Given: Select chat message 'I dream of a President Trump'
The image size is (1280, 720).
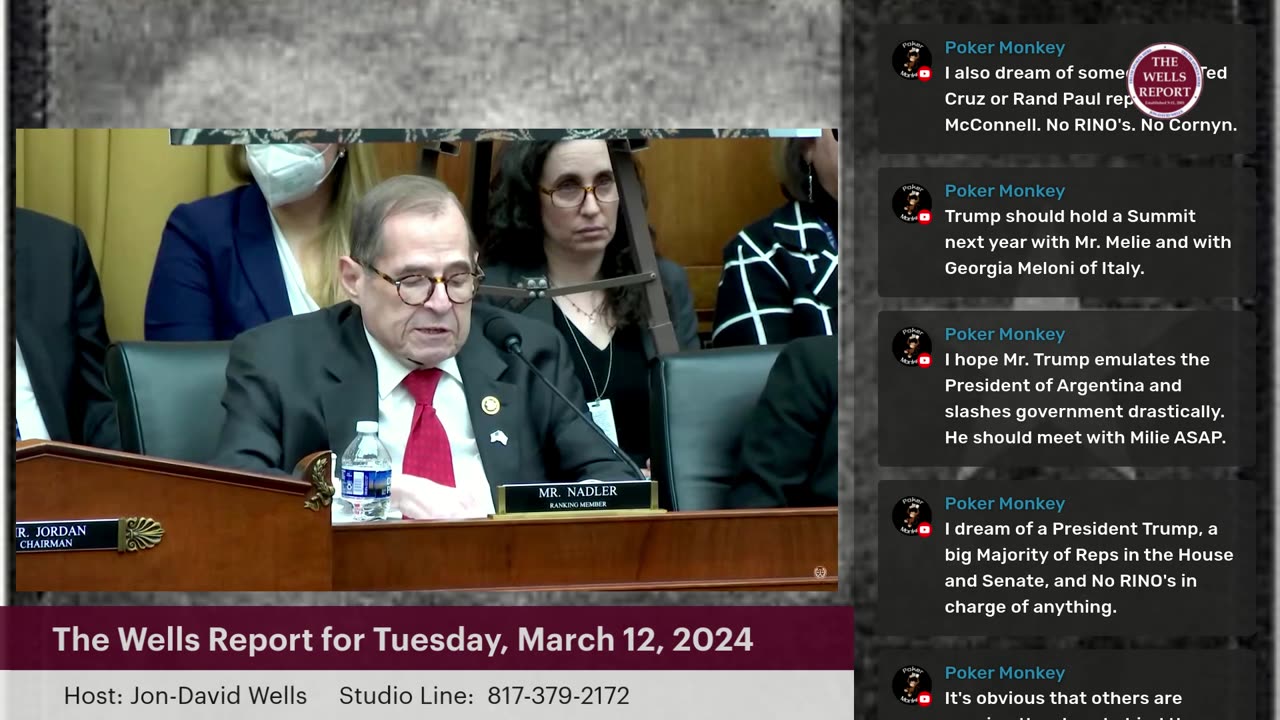Looking at the screenshot, I should (1066, 558).
